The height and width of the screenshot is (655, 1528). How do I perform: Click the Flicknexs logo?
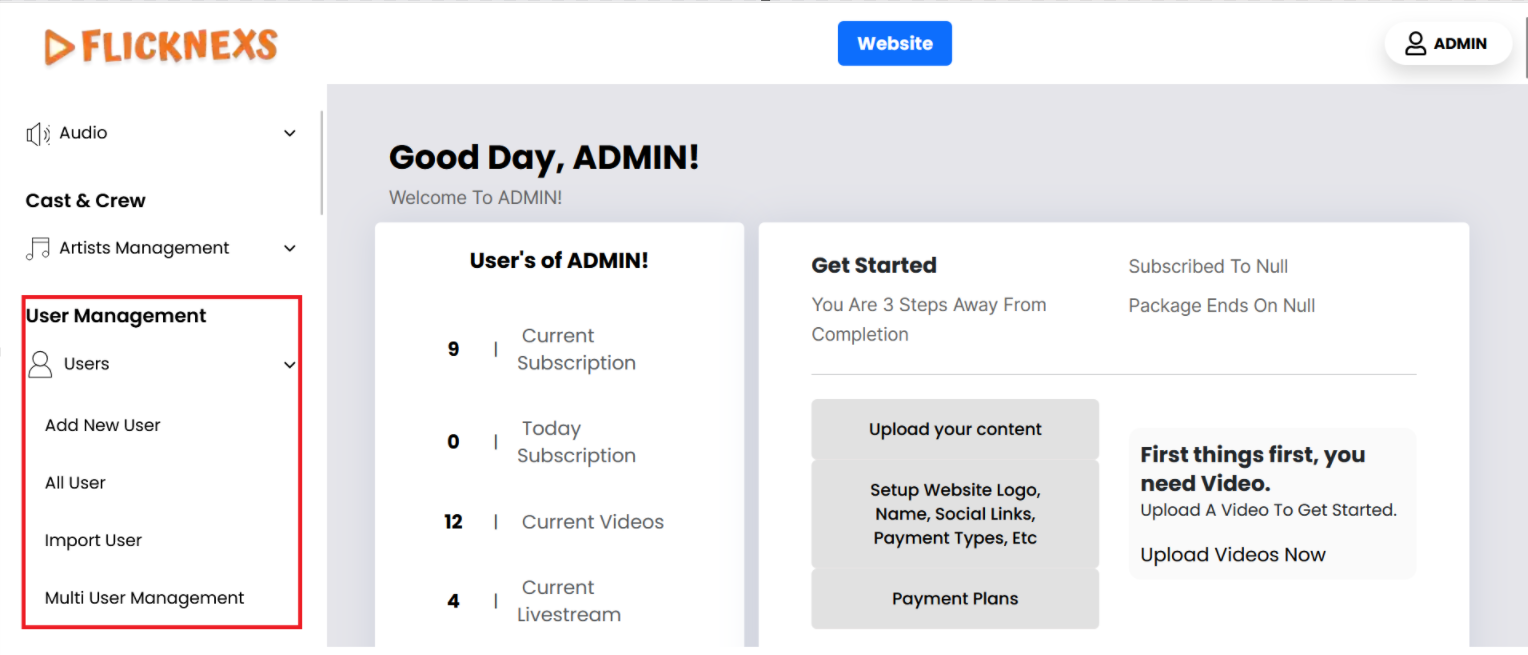161,46
